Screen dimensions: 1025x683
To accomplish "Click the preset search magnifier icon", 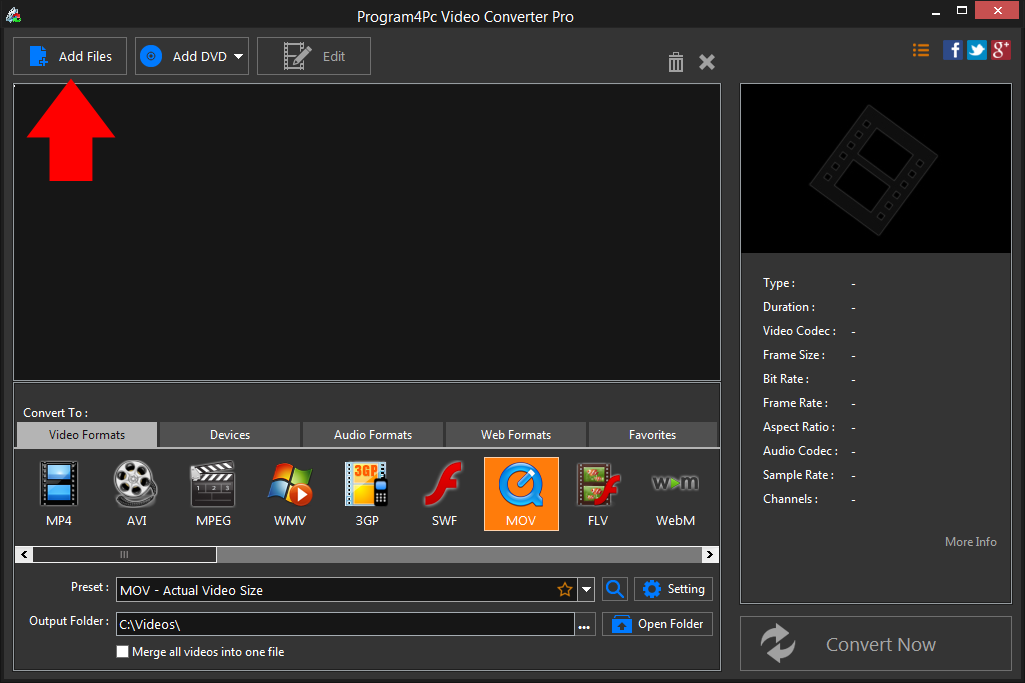I will [x=614, y=589].
